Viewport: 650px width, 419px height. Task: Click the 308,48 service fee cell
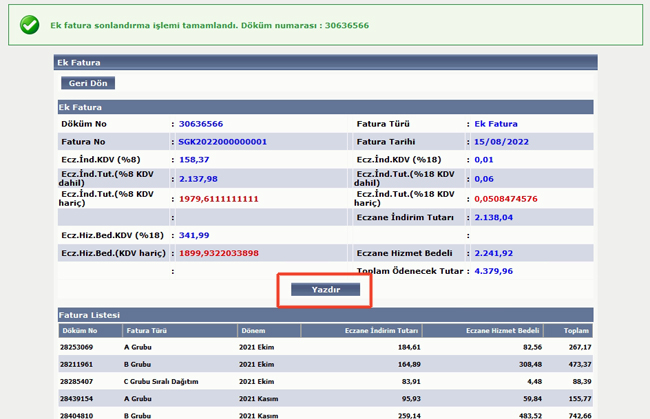click(x=531, y=364)
